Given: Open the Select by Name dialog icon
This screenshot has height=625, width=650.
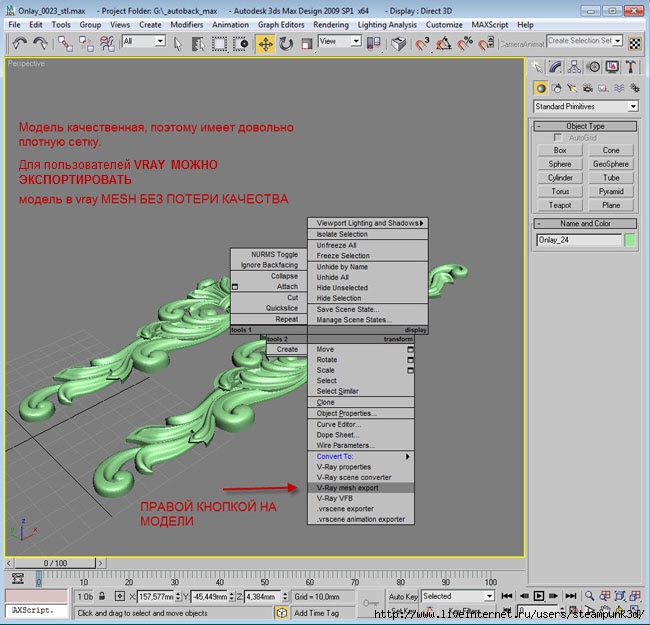Looking at the screenshot, I should point(198,43).
